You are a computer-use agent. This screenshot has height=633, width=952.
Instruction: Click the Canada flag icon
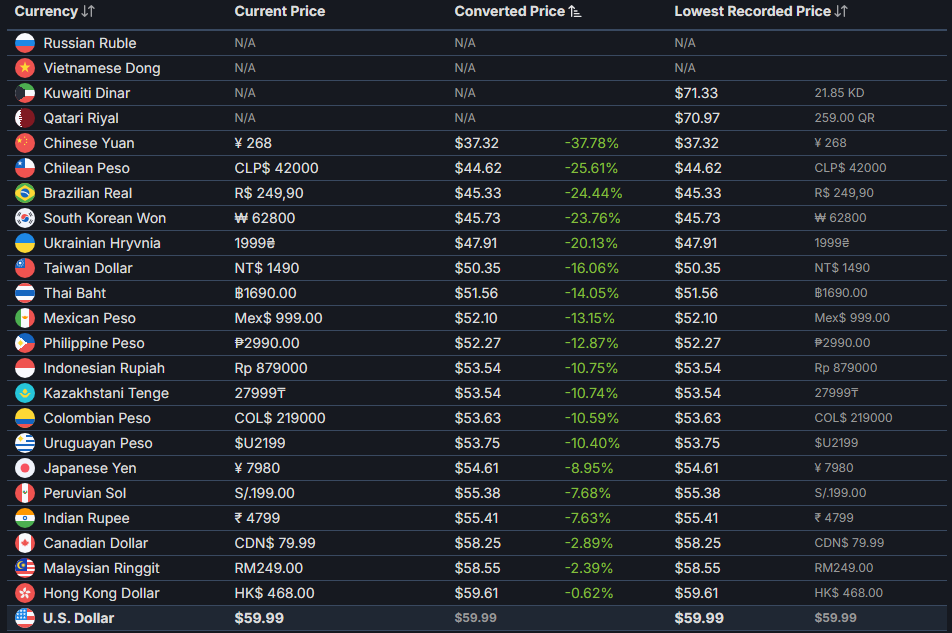point(25,543)
